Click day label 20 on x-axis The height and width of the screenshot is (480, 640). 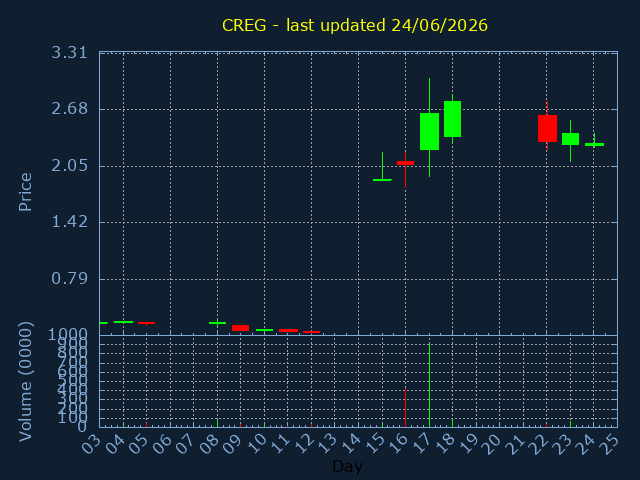tap(492, 444)
